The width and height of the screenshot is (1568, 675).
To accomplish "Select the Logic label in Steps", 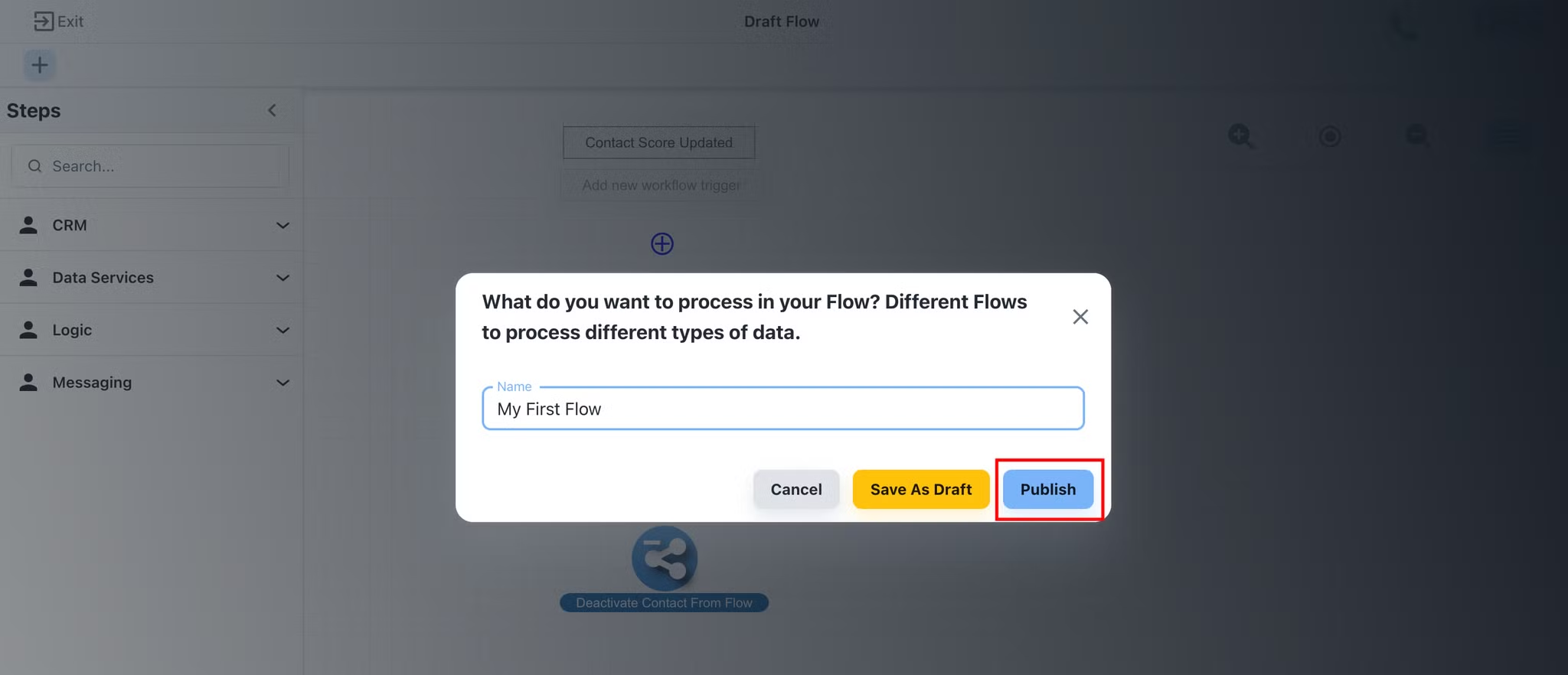I will pyautogui.click(x=72, y=330).
